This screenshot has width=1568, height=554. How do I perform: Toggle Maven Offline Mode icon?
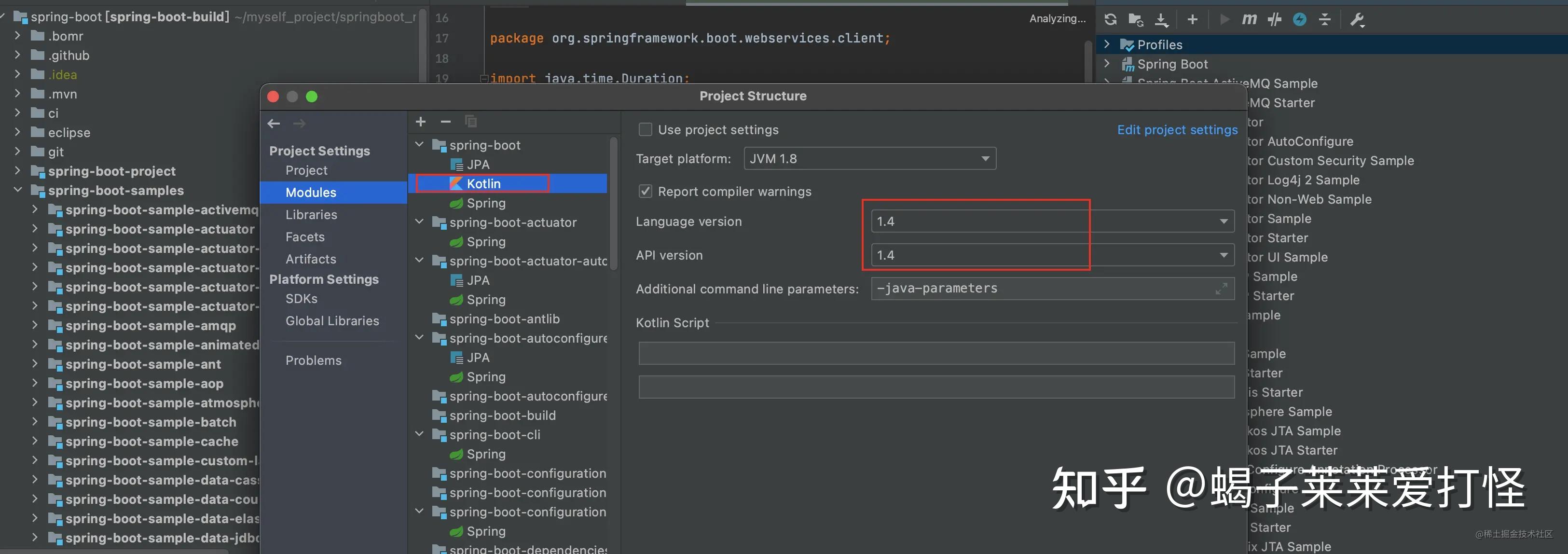tap(1274, 19)
